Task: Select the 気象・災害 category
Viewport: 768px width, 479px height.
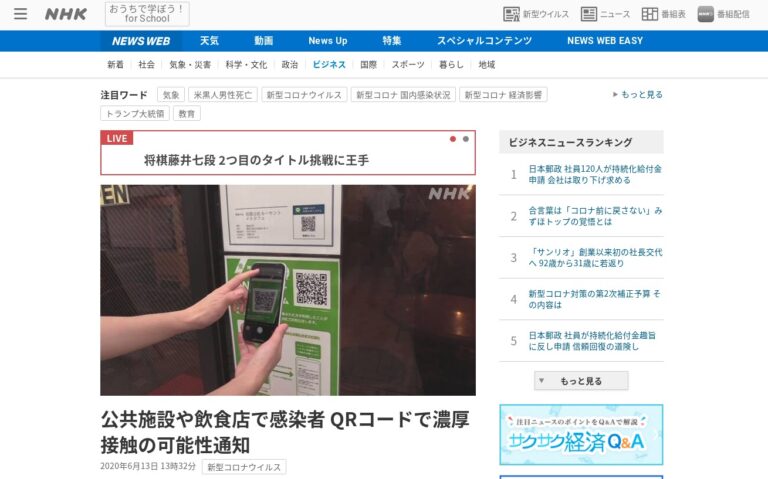Action: click(x=190, y=65)
